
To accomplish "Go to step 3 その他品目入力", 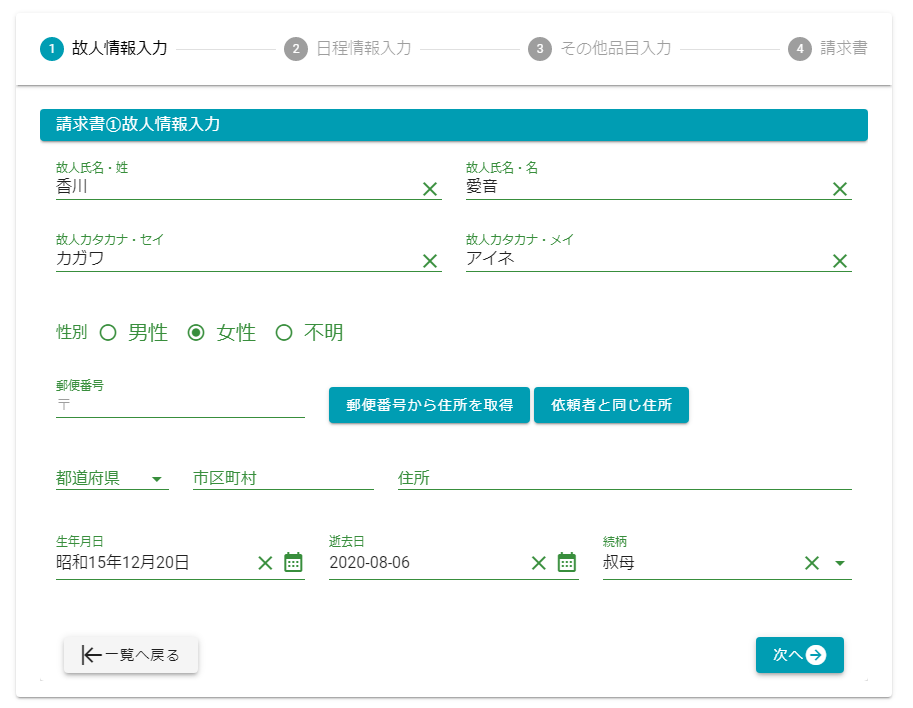I will coord(600,48).
